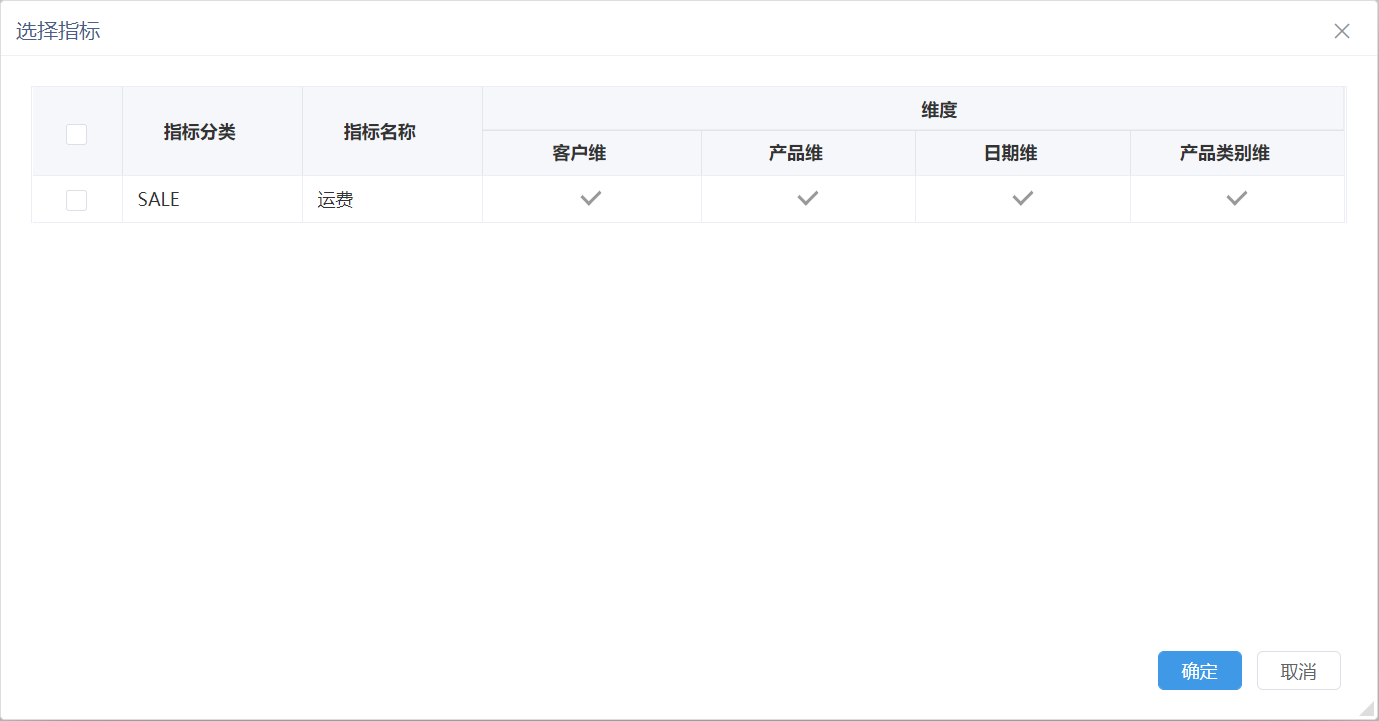
Task: Click the 维度 group header
Action: [x=913, y=109]
